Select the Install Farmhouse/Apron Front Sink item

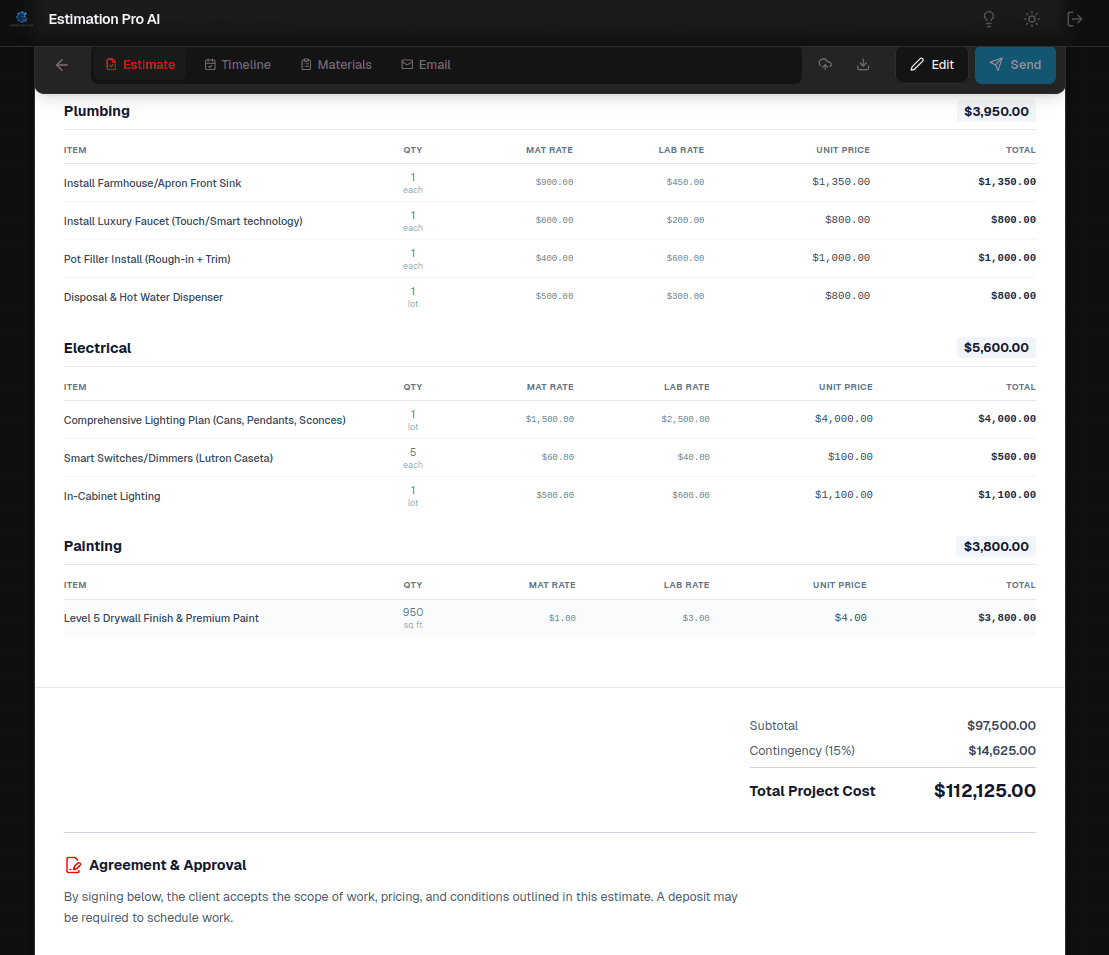pyautogui.click(x=152, y=183)
